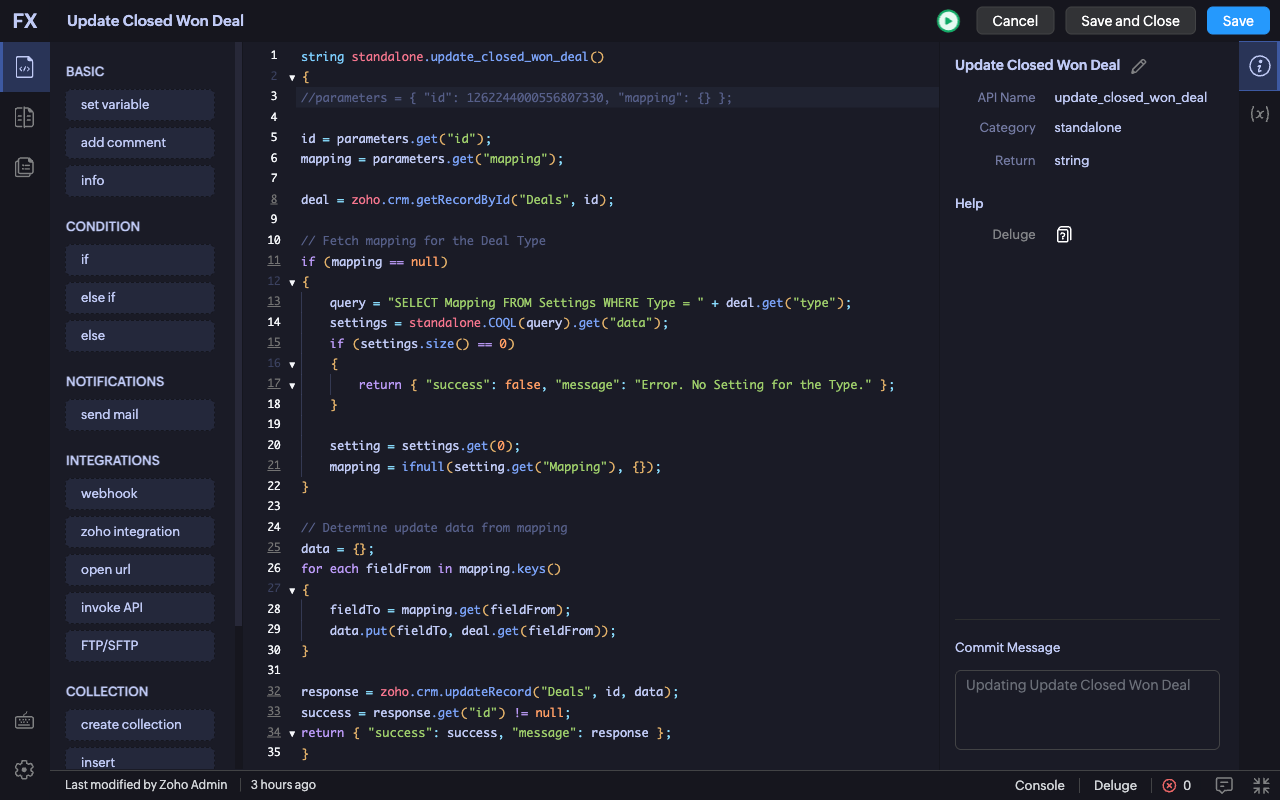Click the Update Closed Won Deal header title
Screen dimensions: 1280x800
(155, 21)
